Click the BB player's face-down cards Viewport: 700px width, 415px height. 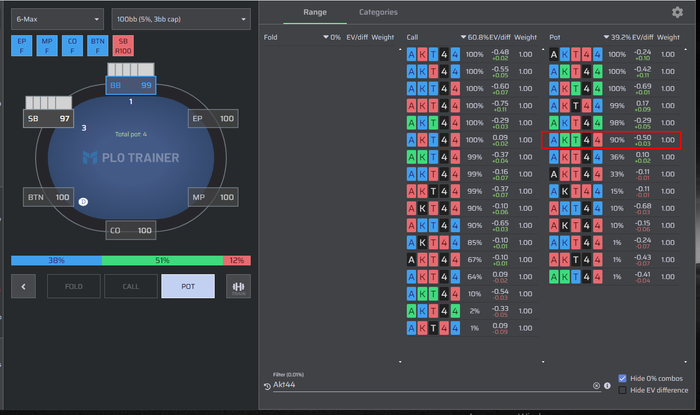(x=131, y=69)
